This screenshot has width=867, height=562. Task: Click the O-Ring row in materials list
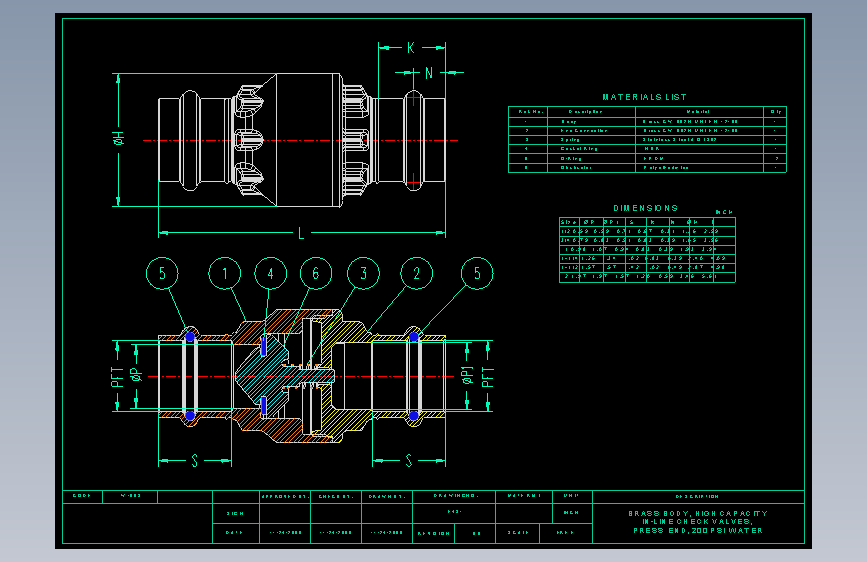647,158
